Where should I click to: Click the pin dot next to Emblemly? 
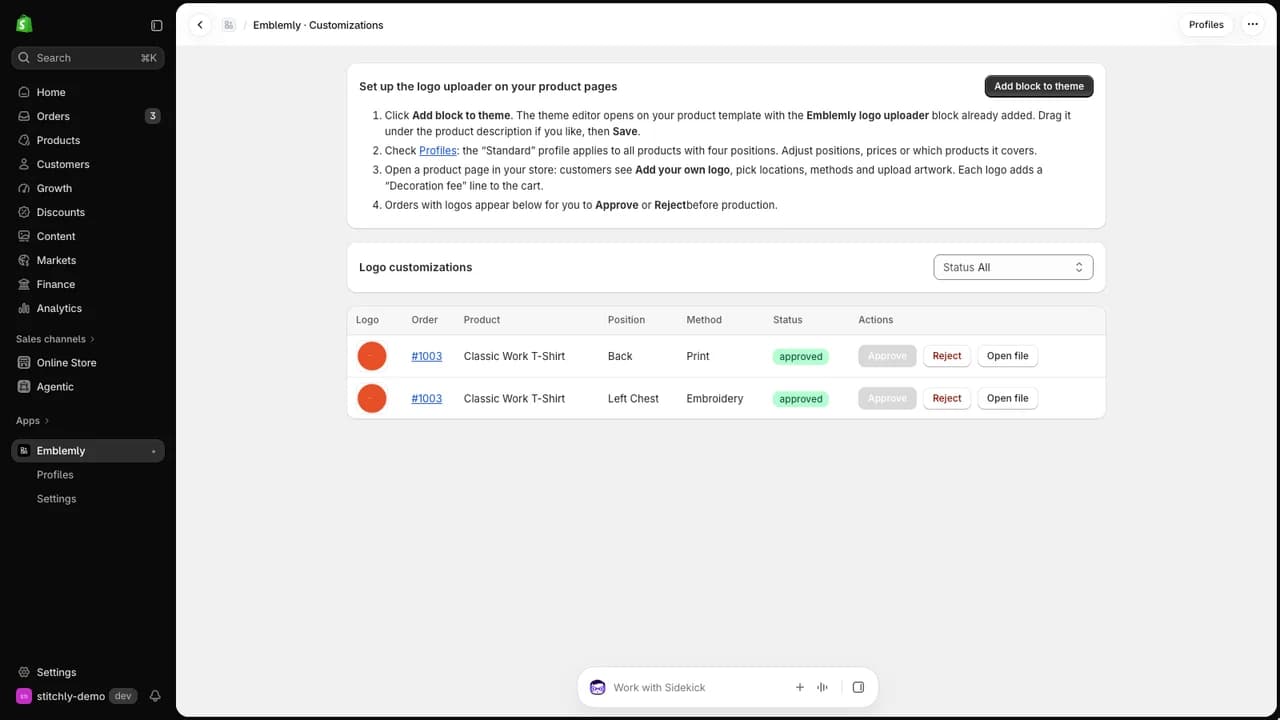[153, 452]
